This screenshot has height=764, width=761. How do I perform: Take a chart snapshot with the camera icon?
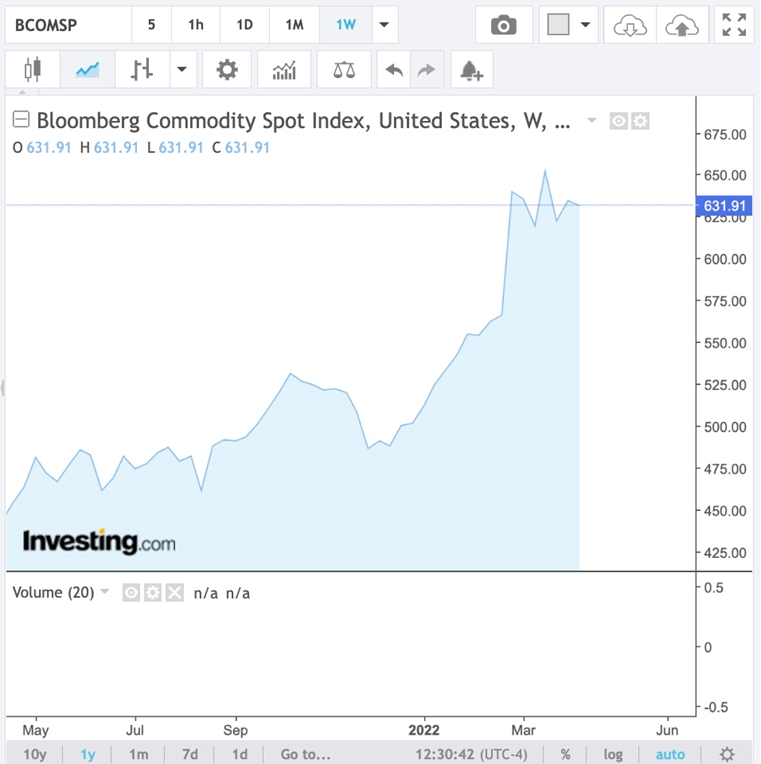click(x=504, y=25)
